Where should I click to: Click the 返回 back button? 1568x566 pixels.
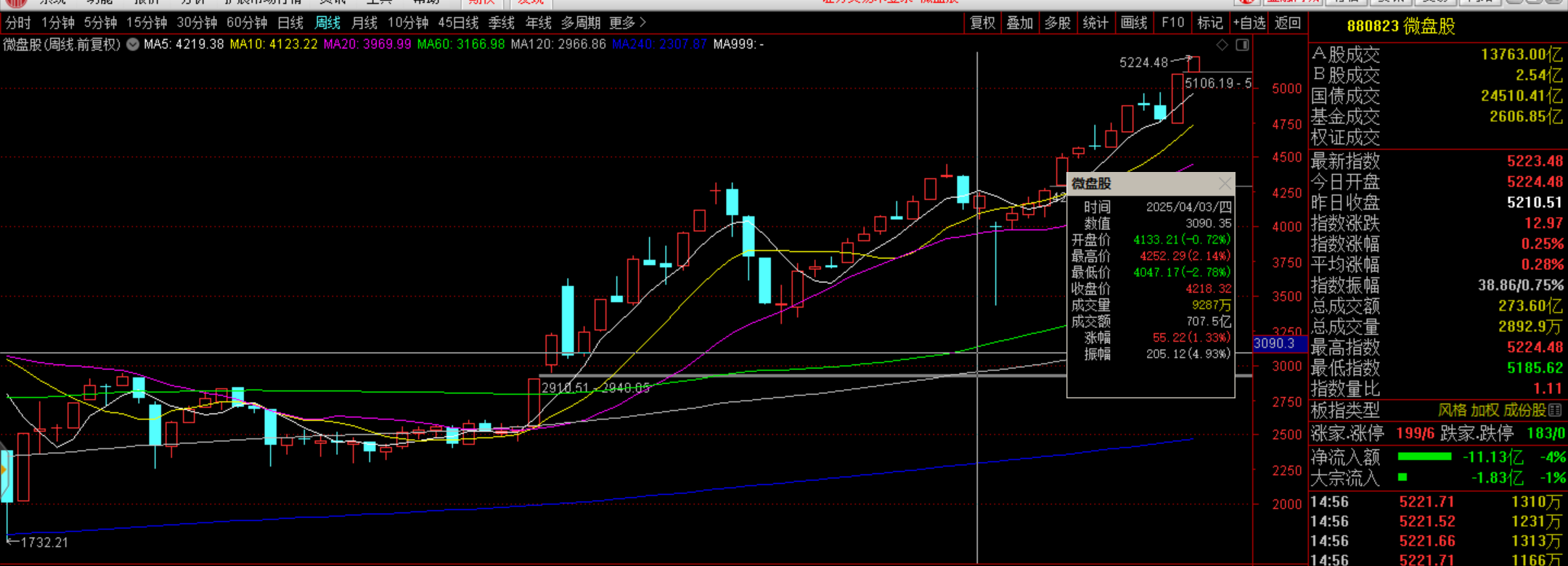click(x=1287, y=23)
